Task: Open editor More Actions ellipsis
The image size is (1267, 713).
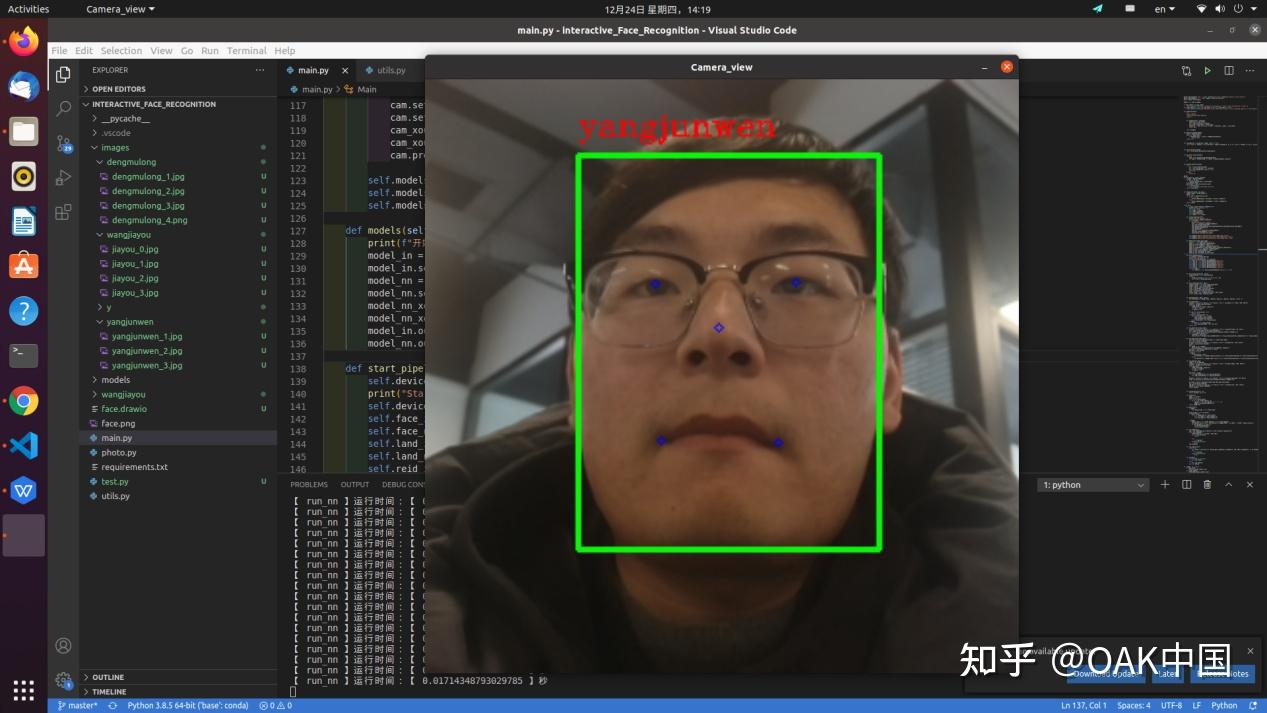Action: point(1250,70)
